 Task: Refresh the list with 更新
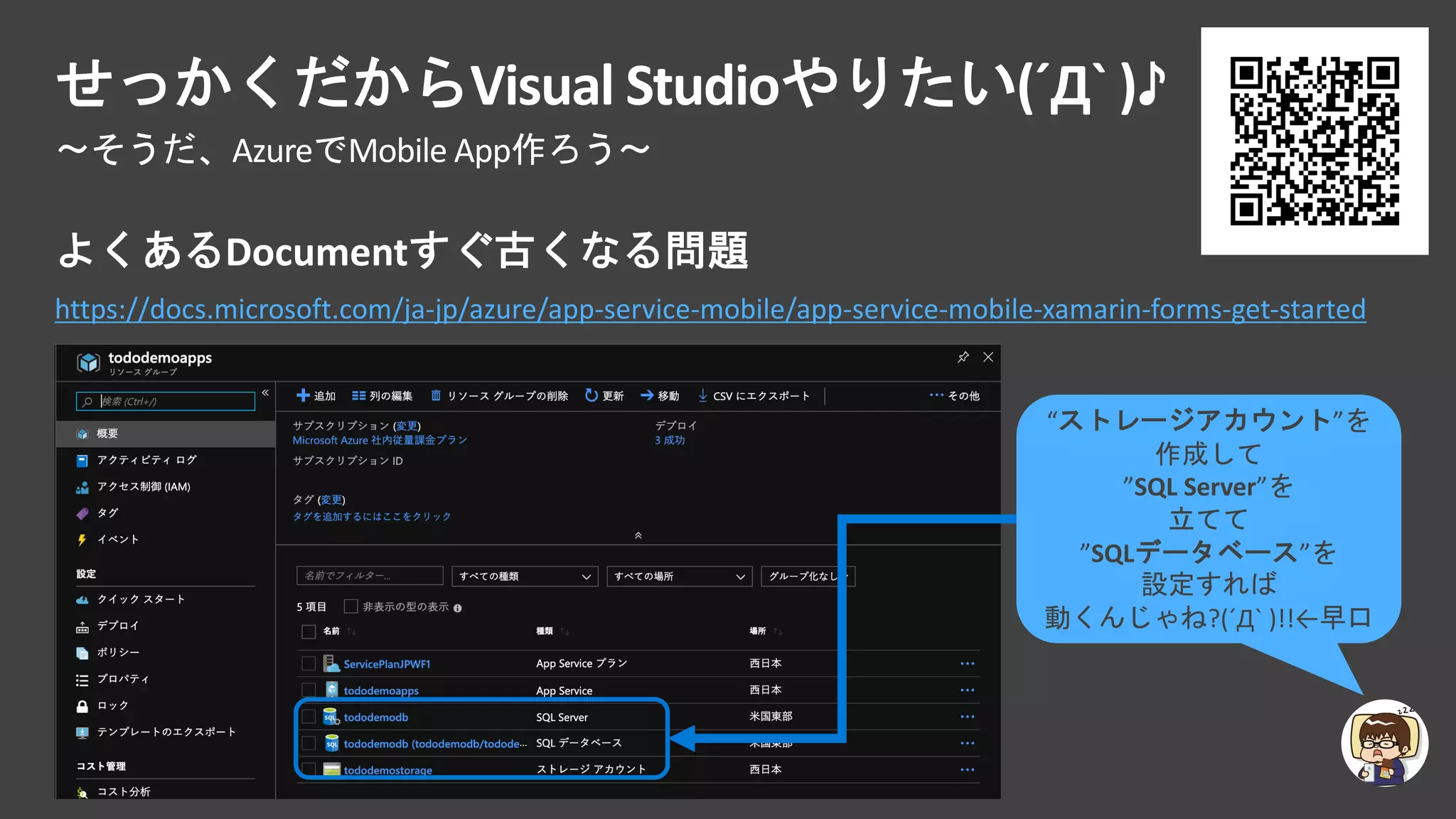click(x=604, y=396)
